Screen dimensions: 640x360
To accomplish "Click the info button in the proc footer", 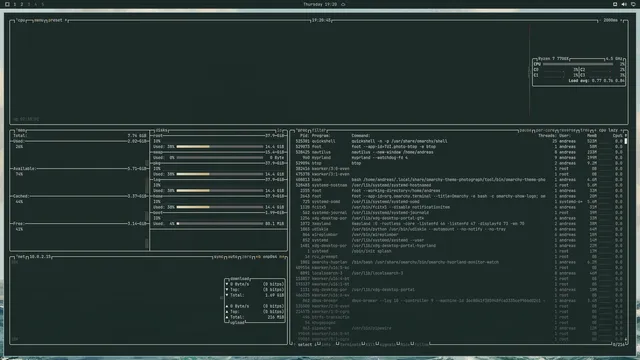I will [x=327, y=344].
